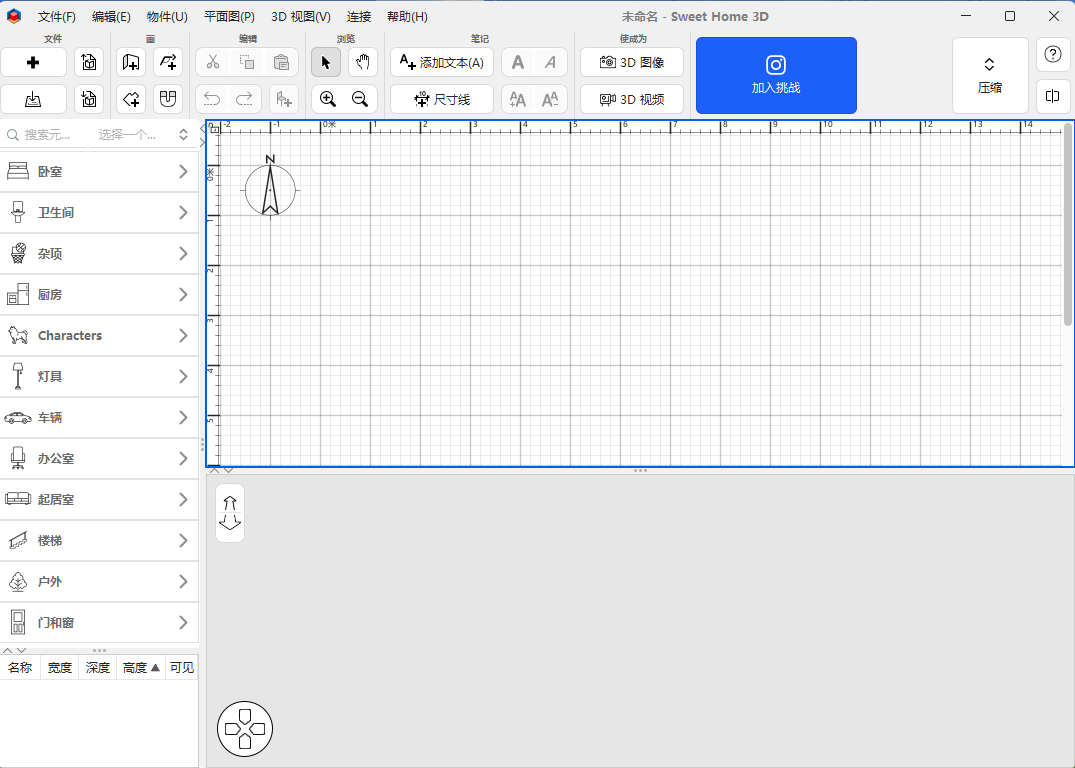Image resolution: width=1075 pixels, height=768 pixels.
Task: Click the 添加文本(A) button
Action: click(442, 62)
